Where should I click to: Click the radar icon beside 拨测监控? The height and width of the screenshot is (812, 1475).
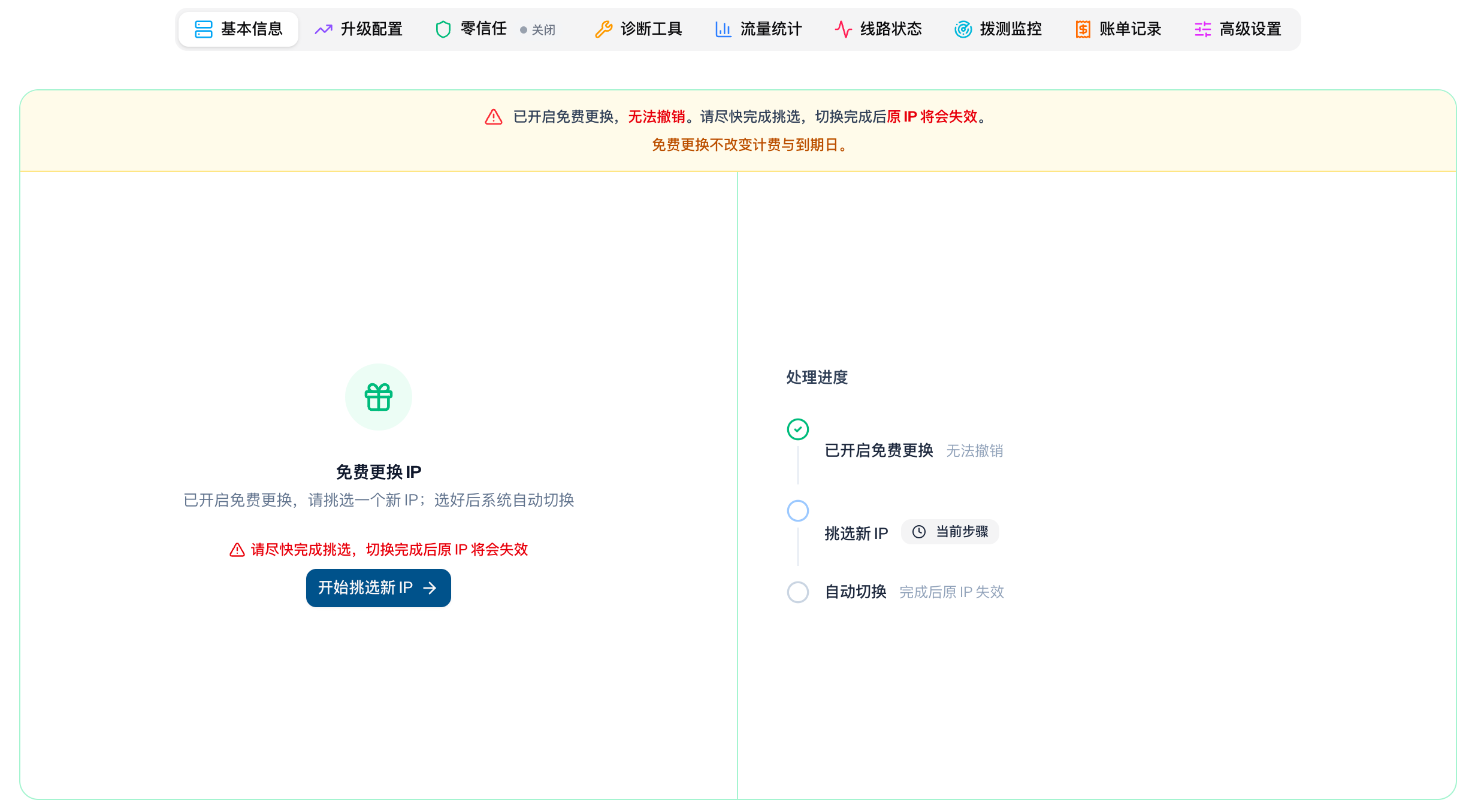(x=963, y=29)
